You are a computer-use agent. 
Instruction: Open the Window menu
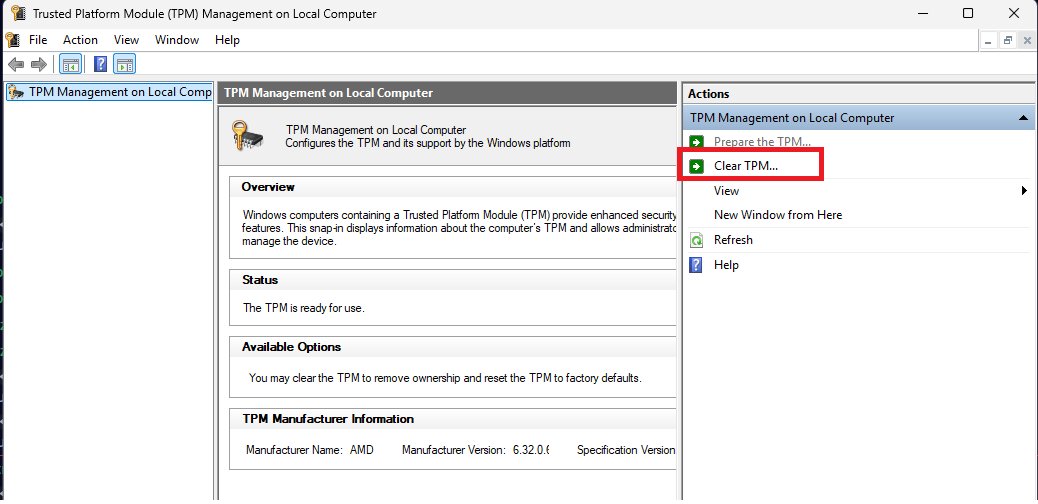(177, 40)
